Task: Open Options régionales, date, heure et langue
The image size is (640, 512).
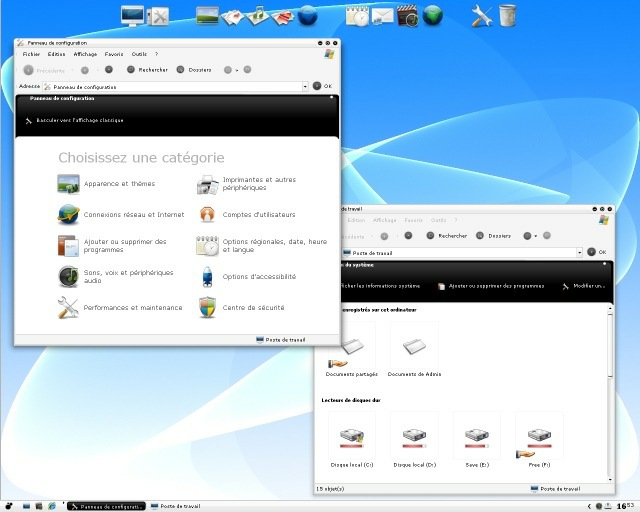Action: coord(262,246)
